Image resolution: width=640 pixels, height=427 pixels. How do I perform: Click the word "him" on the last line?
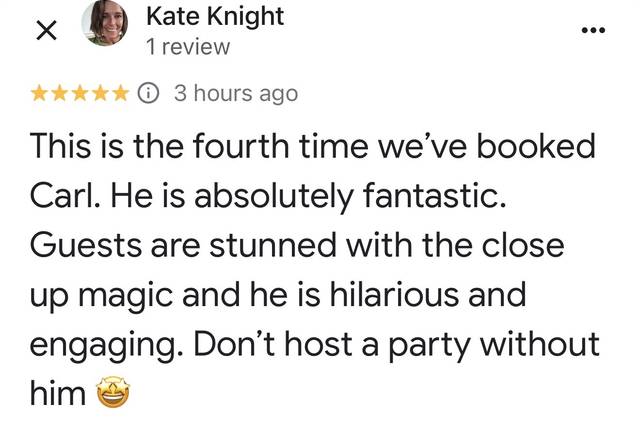click(58, 394)
